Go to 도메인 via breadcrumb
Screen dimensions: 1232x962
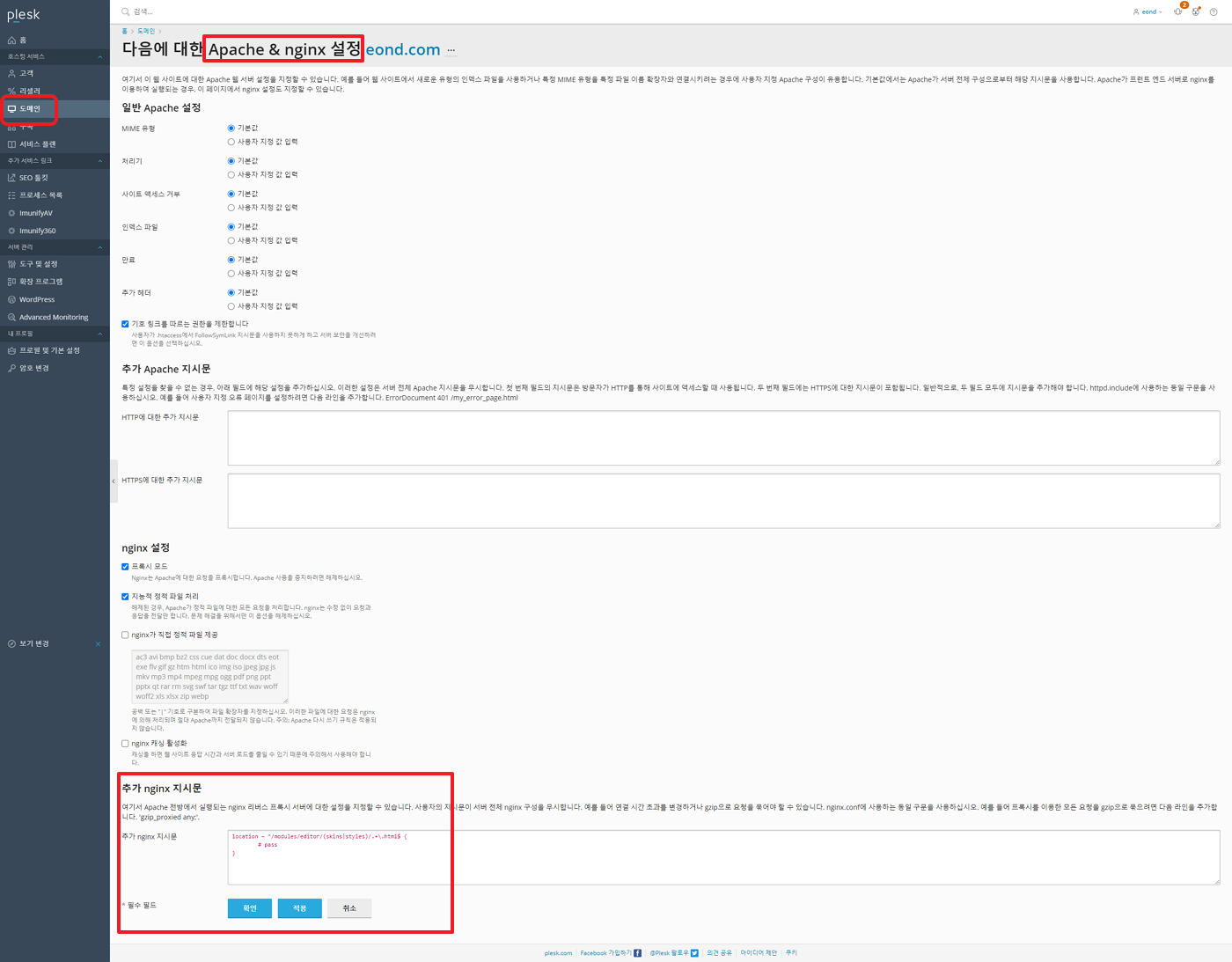point(146,31)
